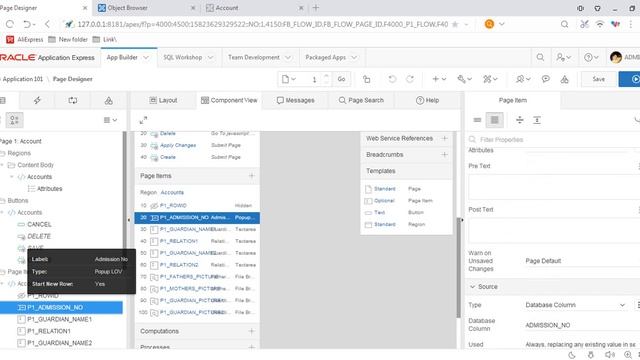
Task: Open the App Builder tab
Action: point(128,58)
